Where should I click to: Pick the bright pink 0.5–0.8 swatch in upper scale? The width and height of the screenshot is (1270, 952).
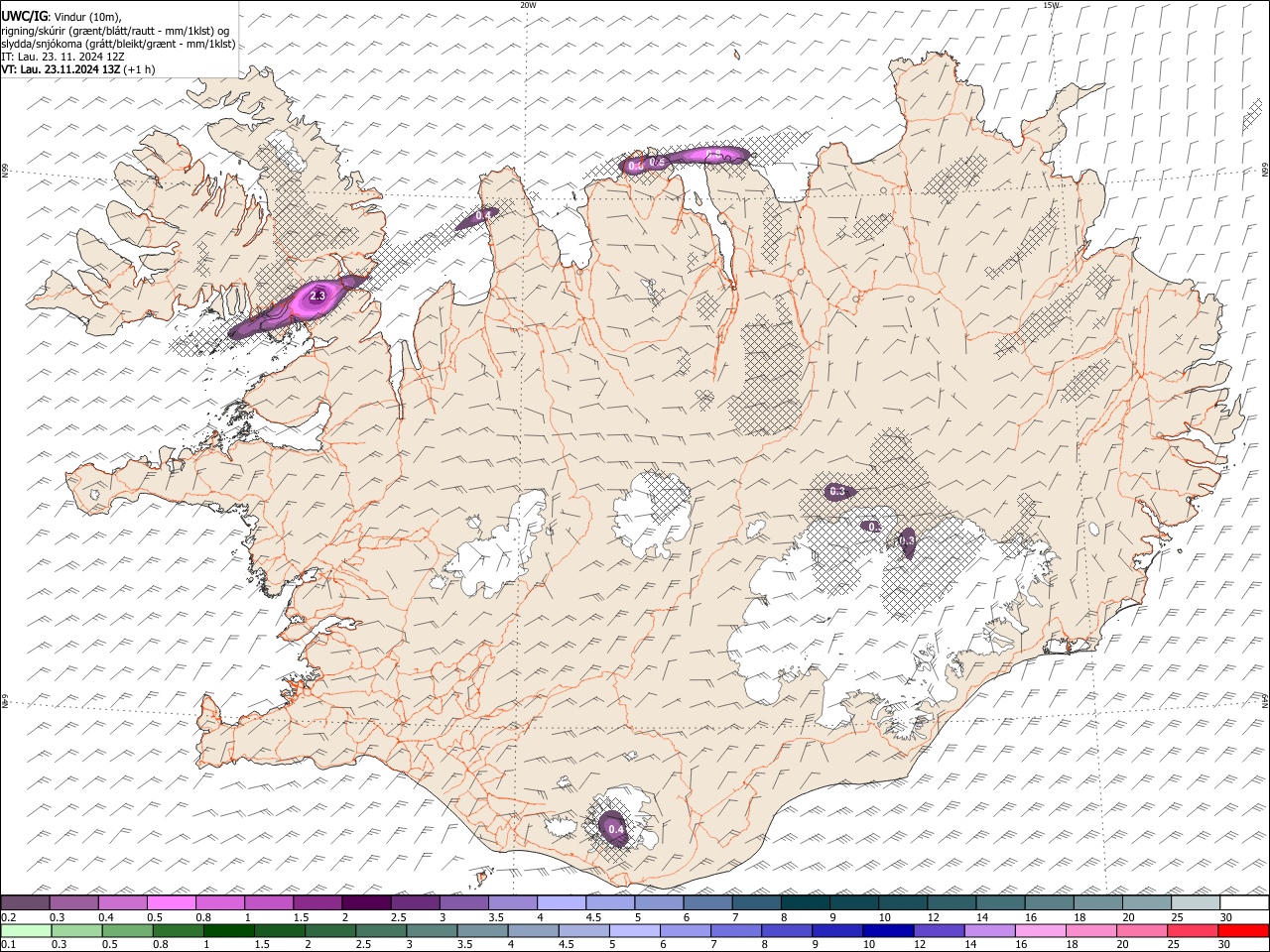tap(172, 903)
